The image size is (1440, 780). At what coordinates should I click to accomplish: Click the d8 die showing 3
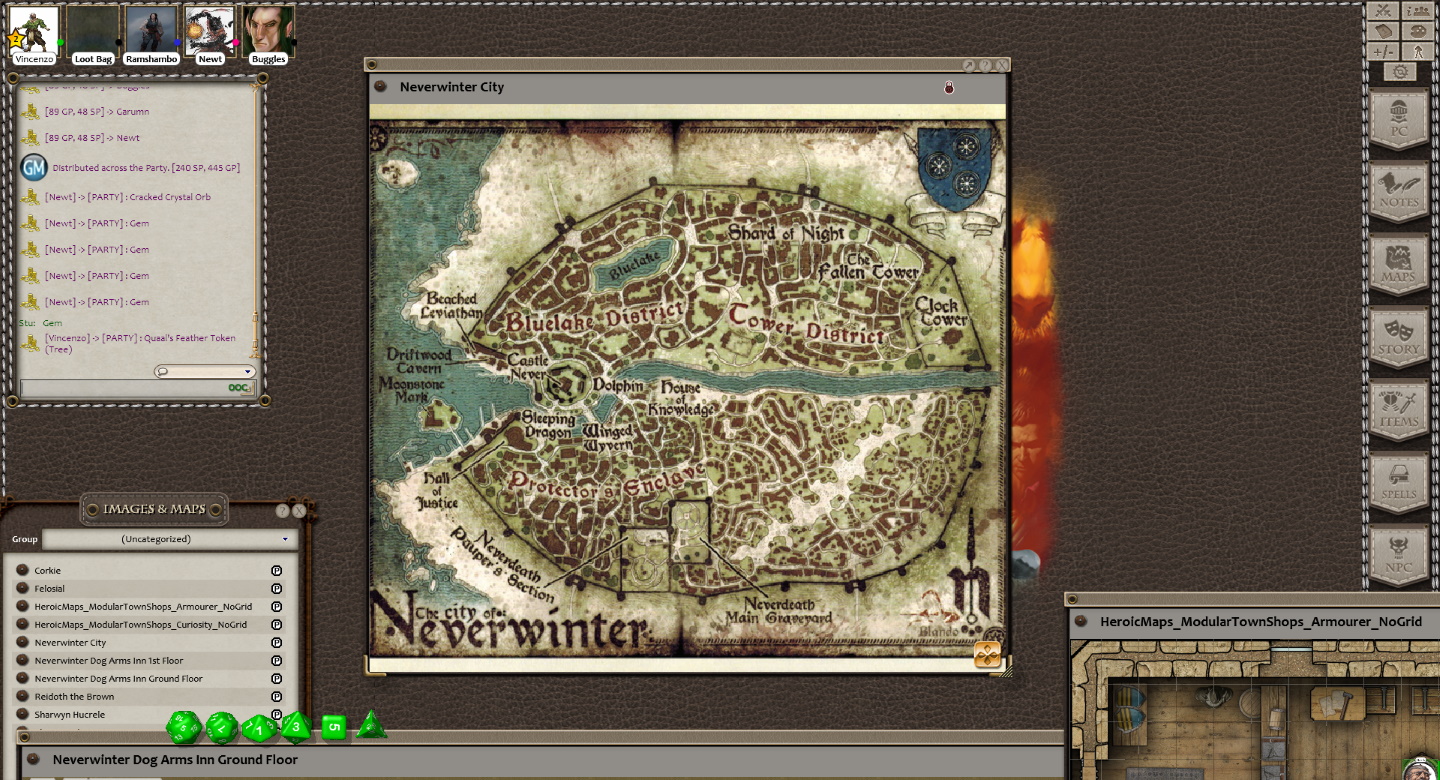pos(296,726)
